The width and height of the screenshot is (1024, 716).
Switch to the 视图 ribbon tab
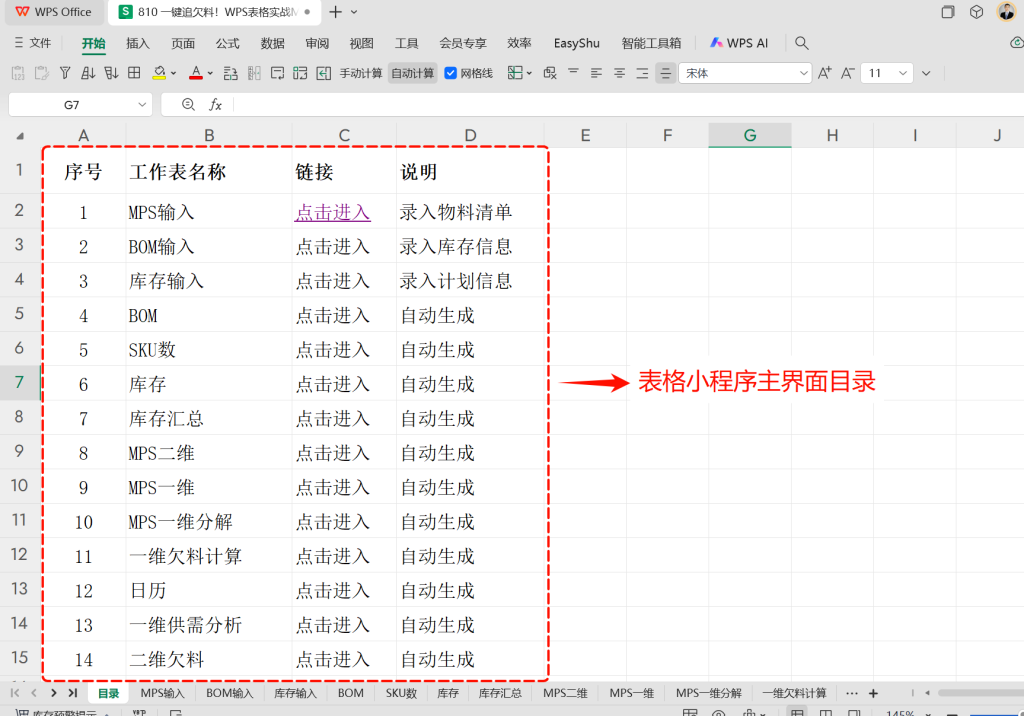(361, 43)
